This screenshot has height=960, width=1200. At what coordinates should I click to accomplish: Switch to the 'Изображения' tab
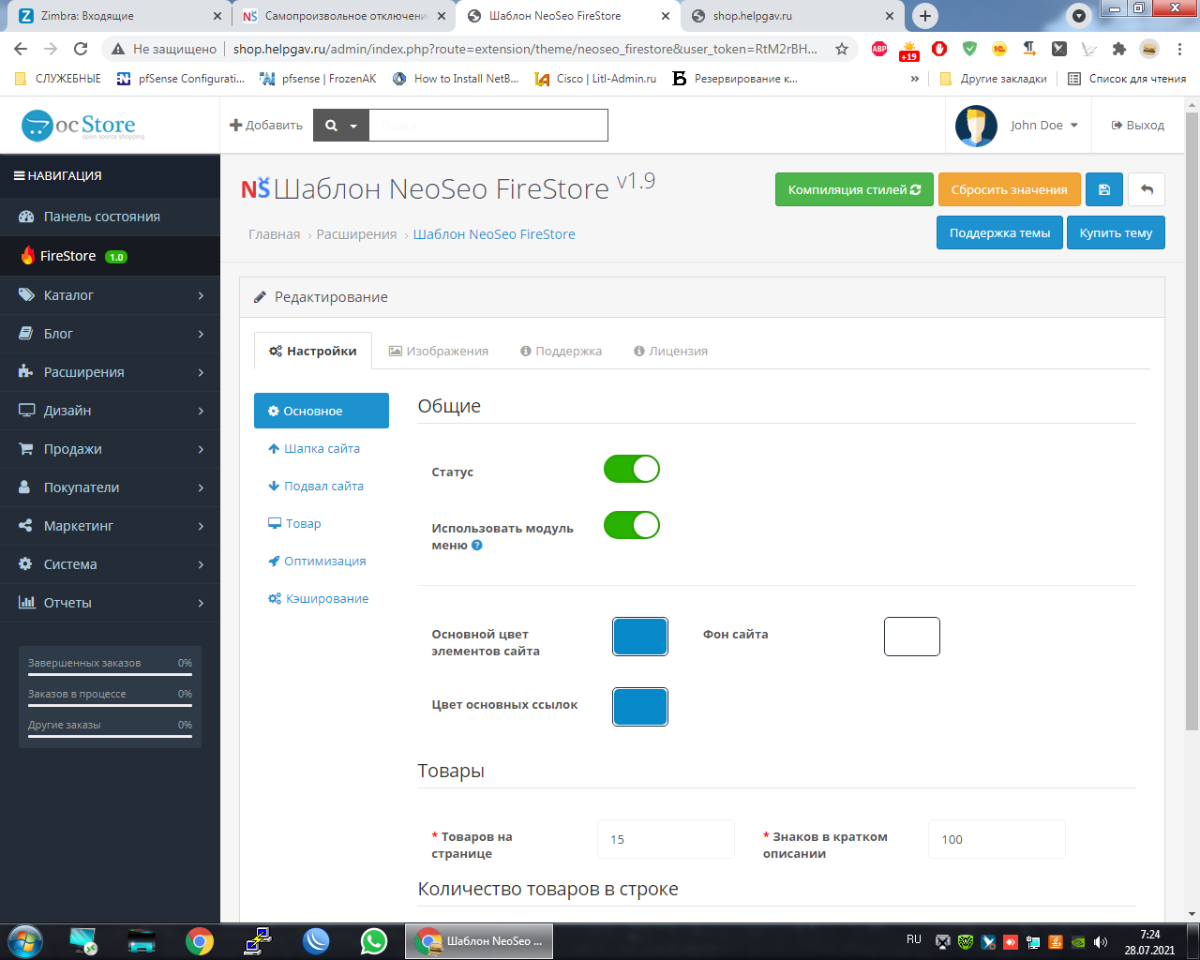click(x=438, y=351)
